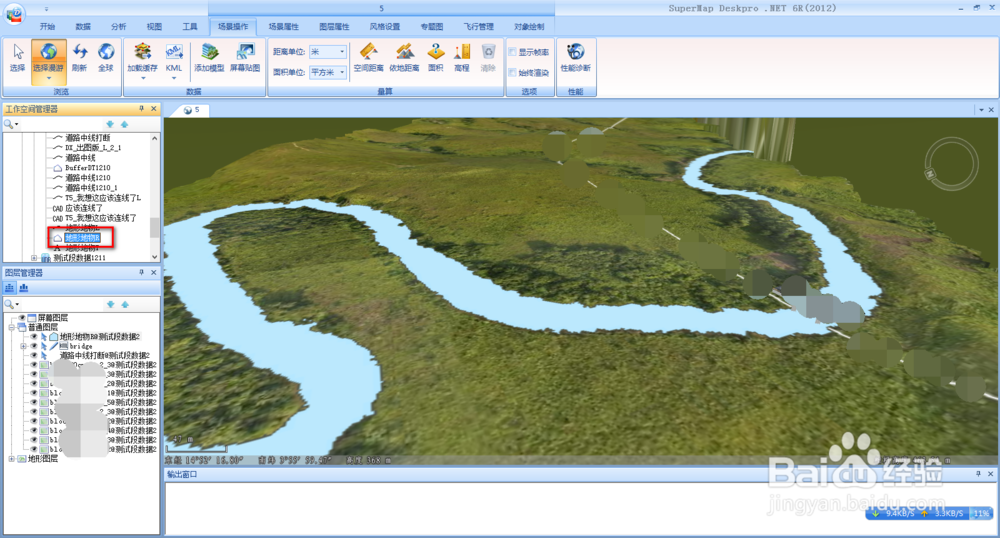The height and width of the screenshot is (538, 1000).
Task: Open the 加载缓存 dropdown arrow
Action: 143,79
